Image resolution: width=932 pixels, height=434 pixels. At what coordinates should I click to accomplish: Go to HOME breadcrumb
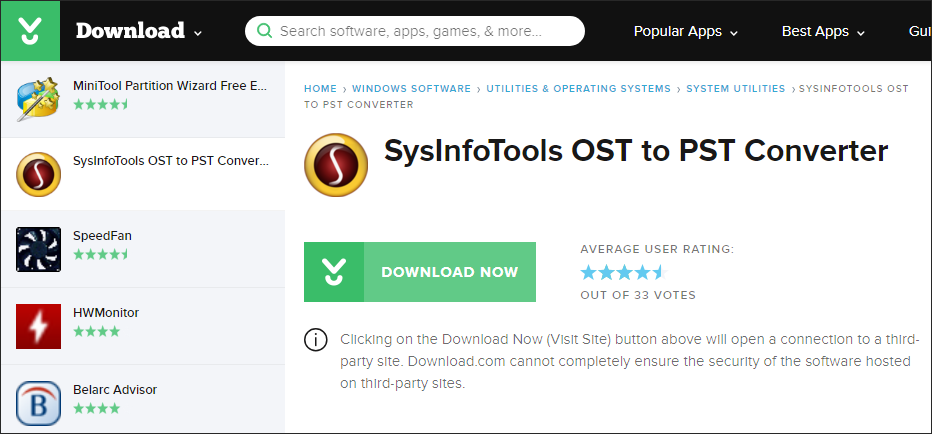click(320, 89)
